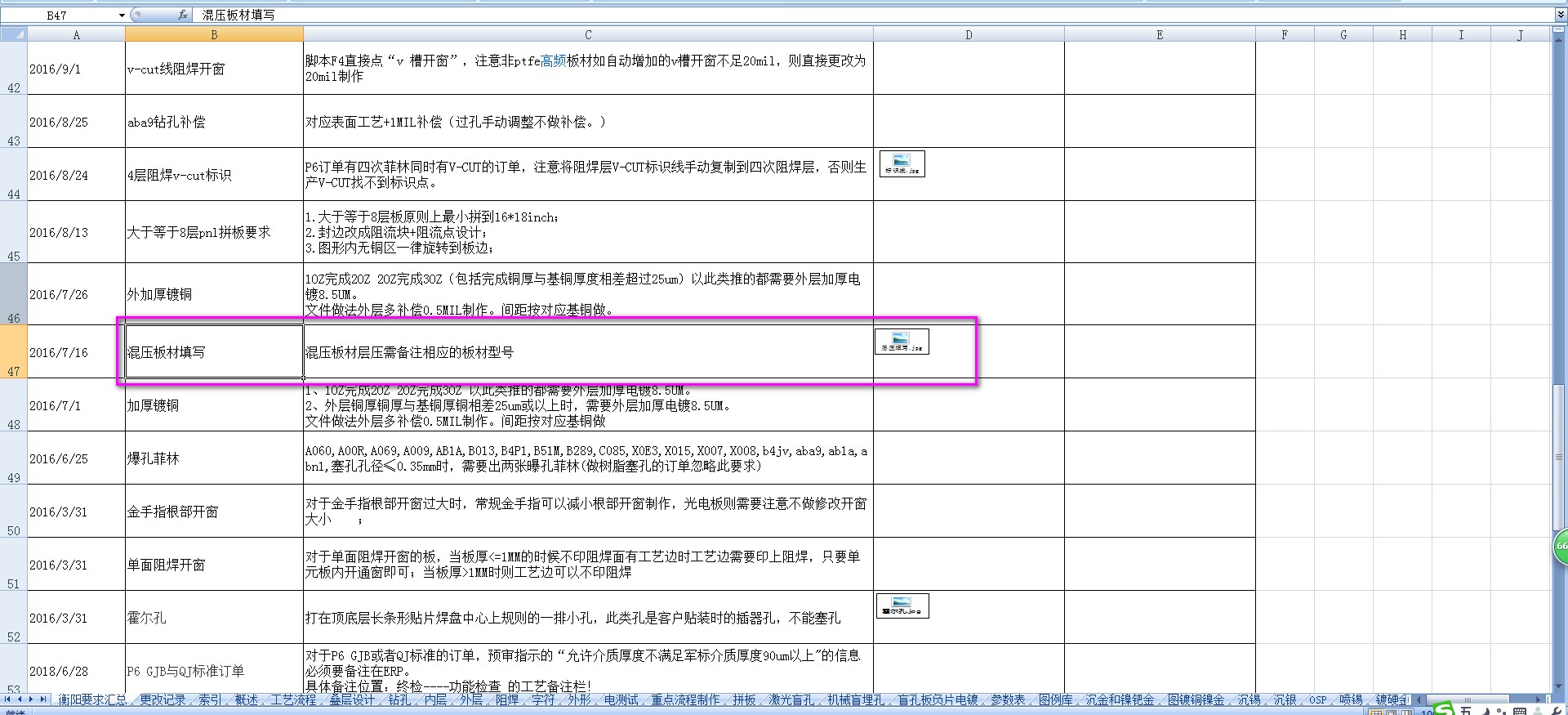The image size is (1568, 715).
Task: Open the 外层 sheet tab
Action: click(471, 699)
